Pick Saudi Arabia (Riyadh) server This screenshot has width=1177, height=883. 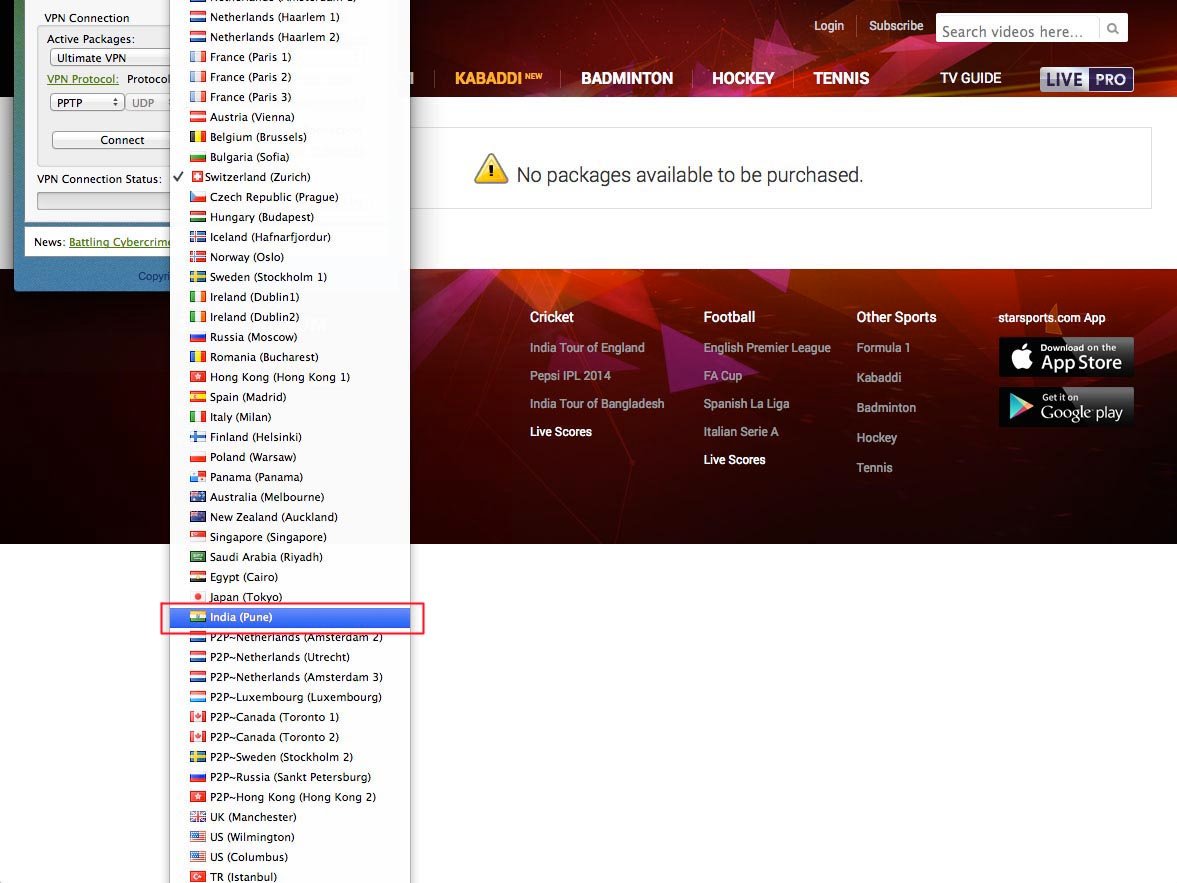click(x=290, y=557)
